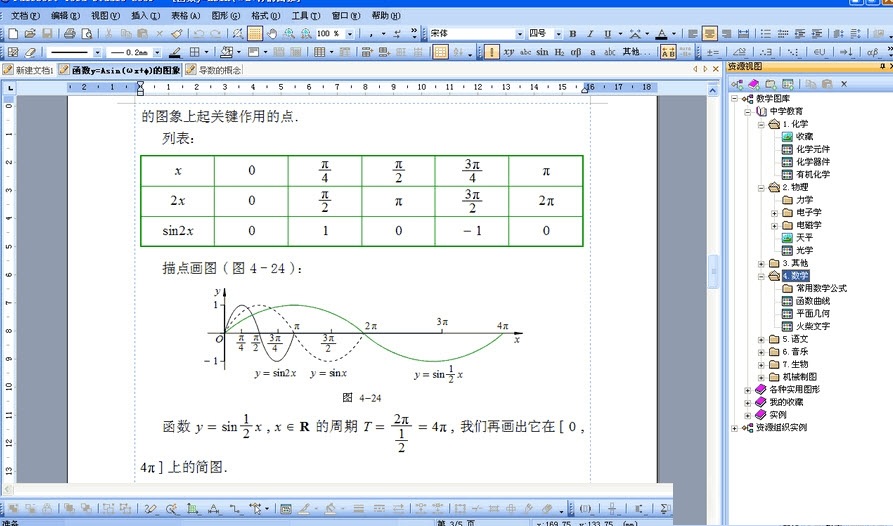Click the ± math symbols toolbar icon
The height and width of the screenshot is (526, 893).
point(712,52)
